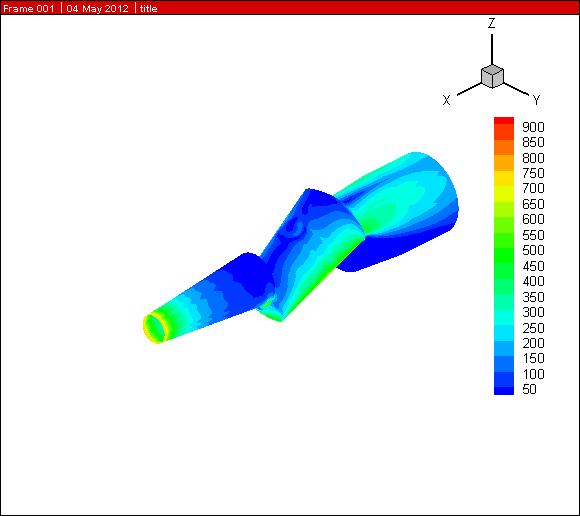
Task: Click the 'Frame 001' header text
Action: pyautogui.click(x=28, y=8)
